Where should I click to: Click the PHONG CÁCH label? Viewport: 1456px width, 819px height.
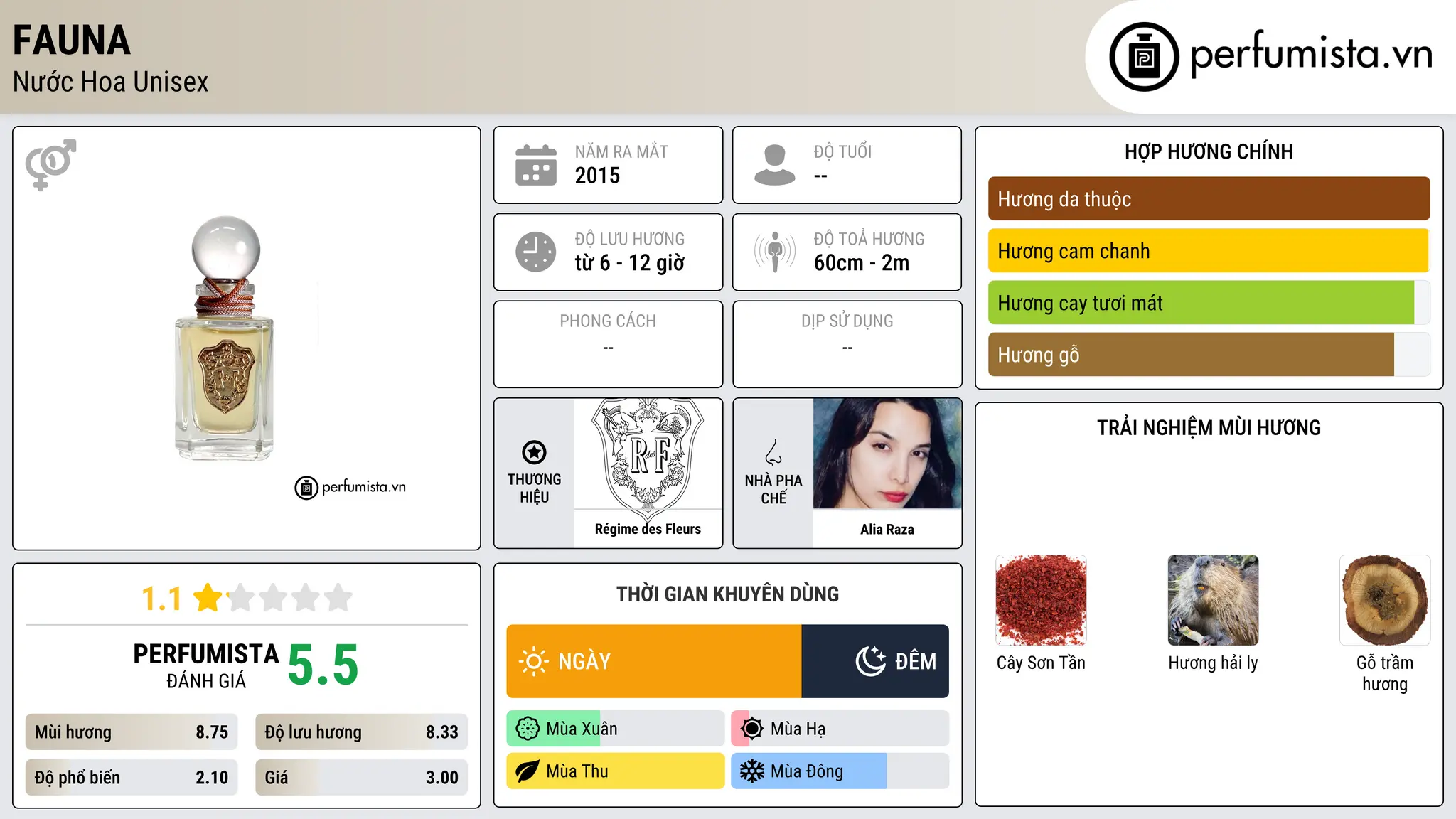point(608,321)
